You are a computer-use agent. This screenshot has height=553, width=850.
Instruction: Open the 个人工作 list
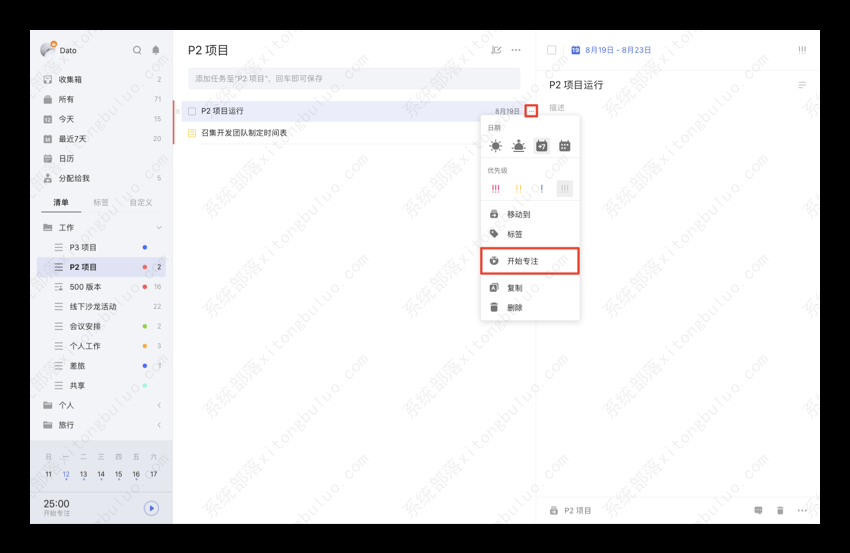[102, 346]
